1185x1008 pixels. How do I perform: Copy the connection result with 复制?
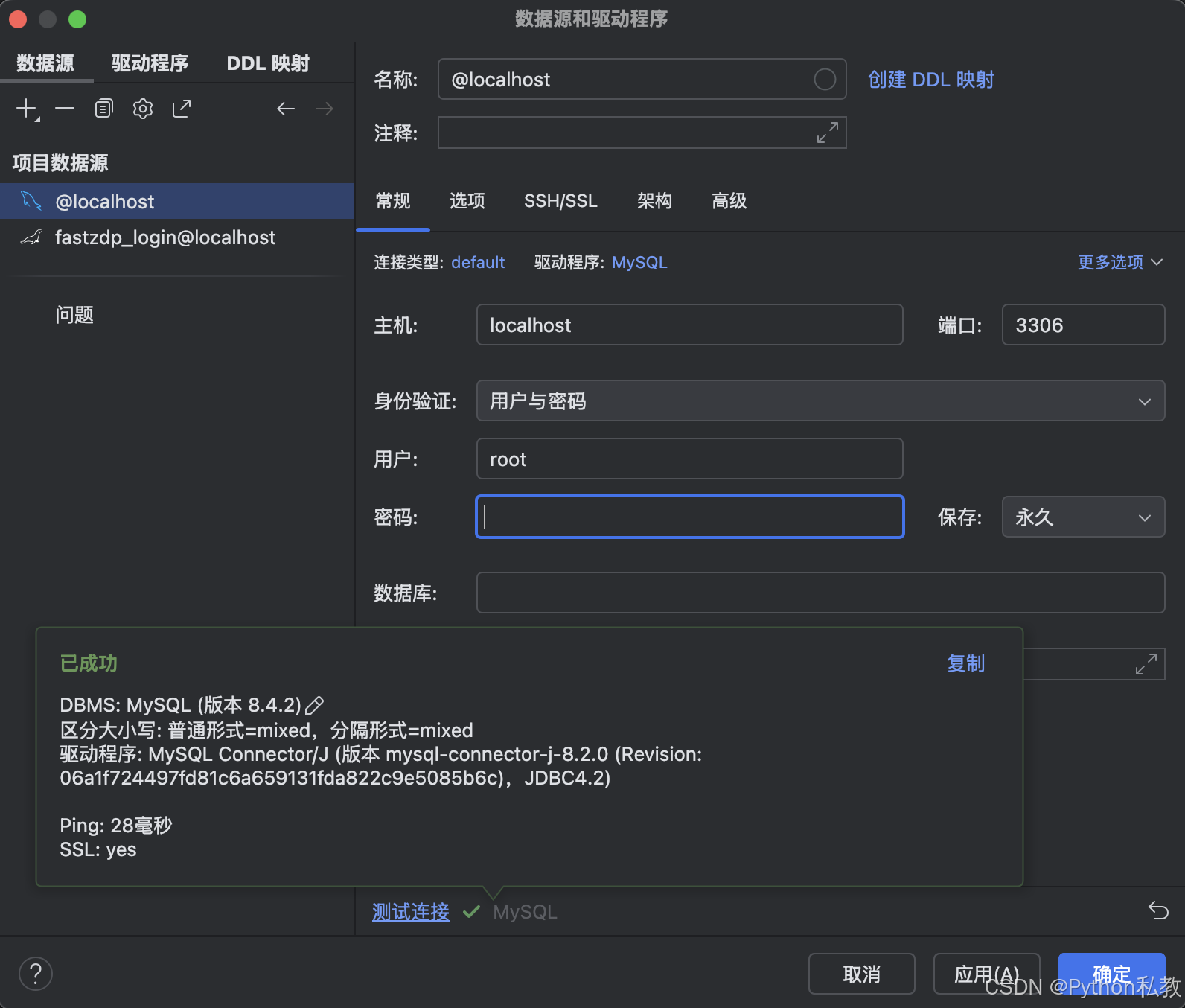coord(966,663)
